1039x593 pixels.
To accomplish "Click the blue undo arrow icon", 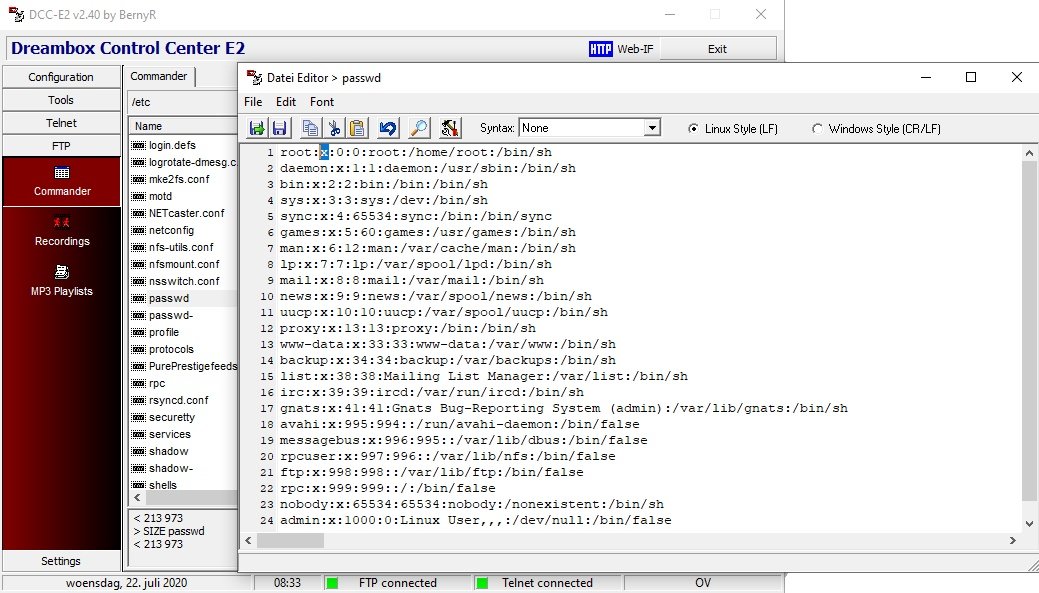I will (388, 128).
